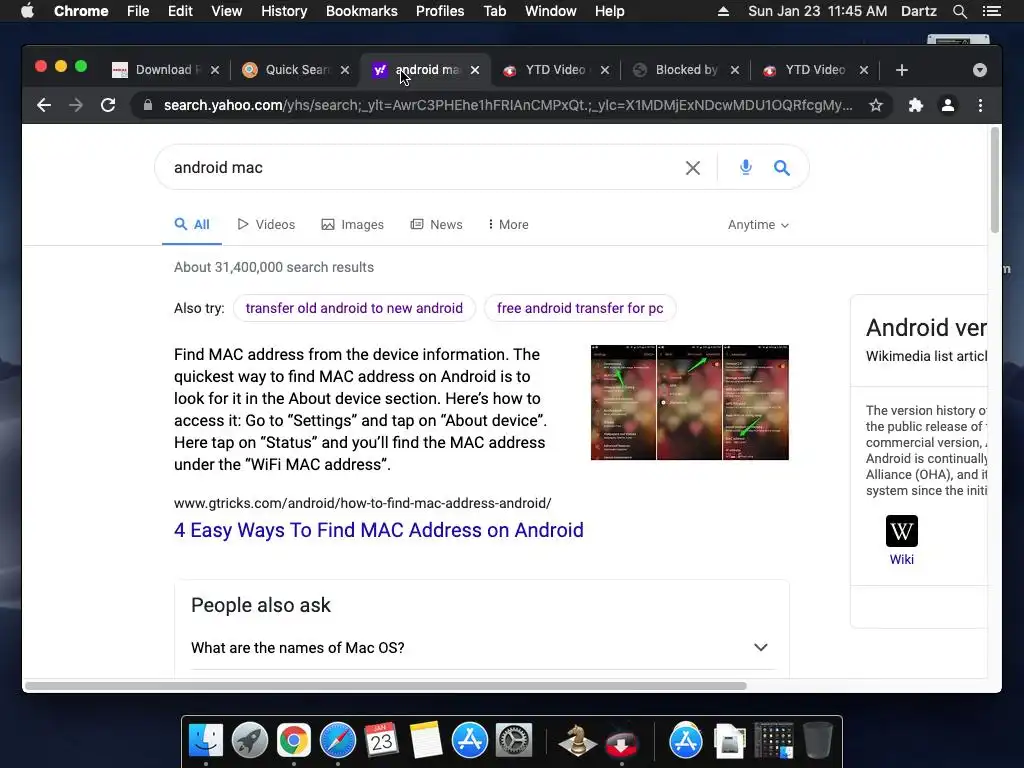The height and width of the screenshot is (768, 1024).
Task: Open the Apple menu
Action: (27, 11)
